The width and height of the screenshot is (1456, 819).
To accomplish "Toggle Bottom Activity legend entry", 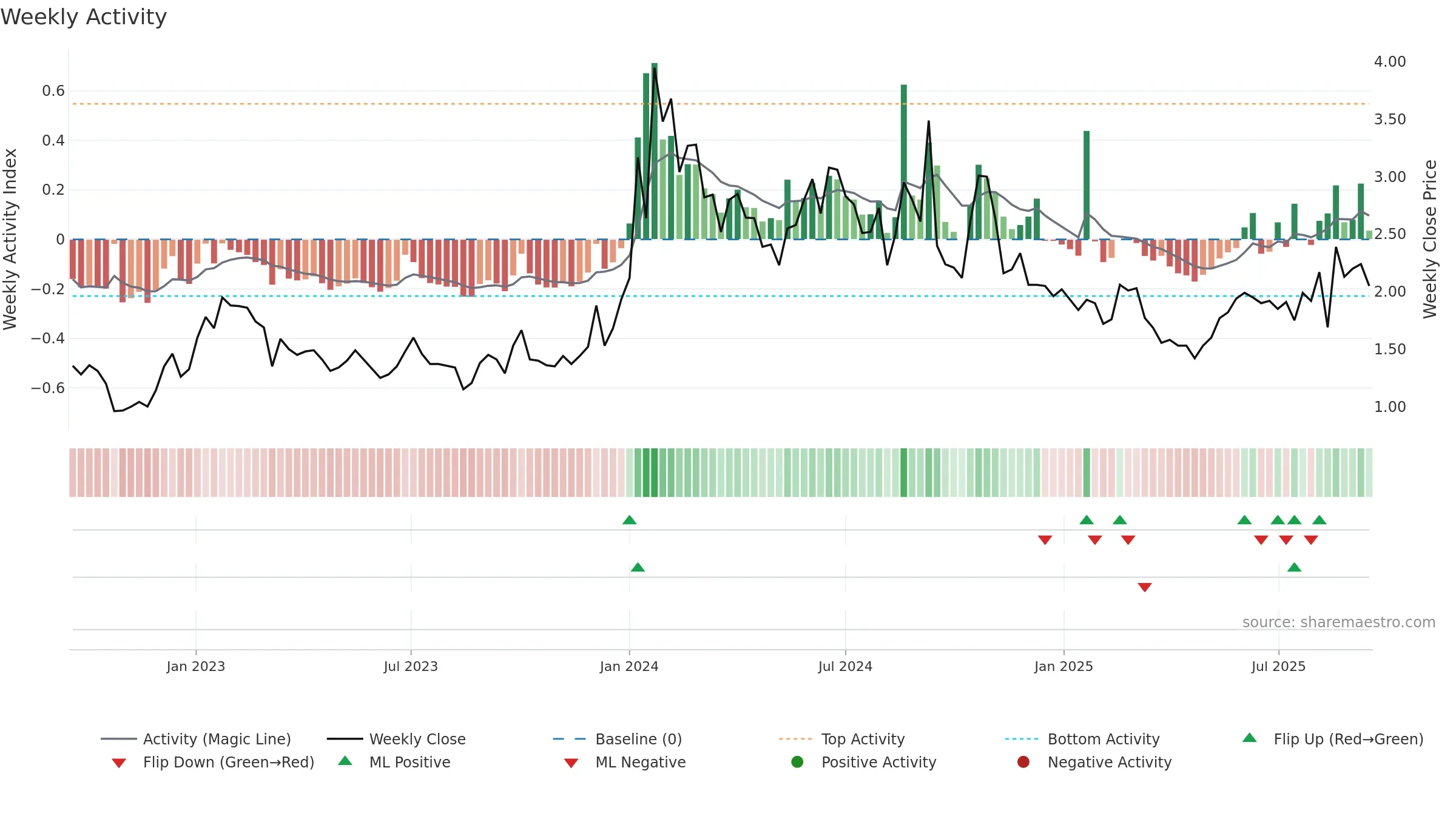I will point(1082,739).
